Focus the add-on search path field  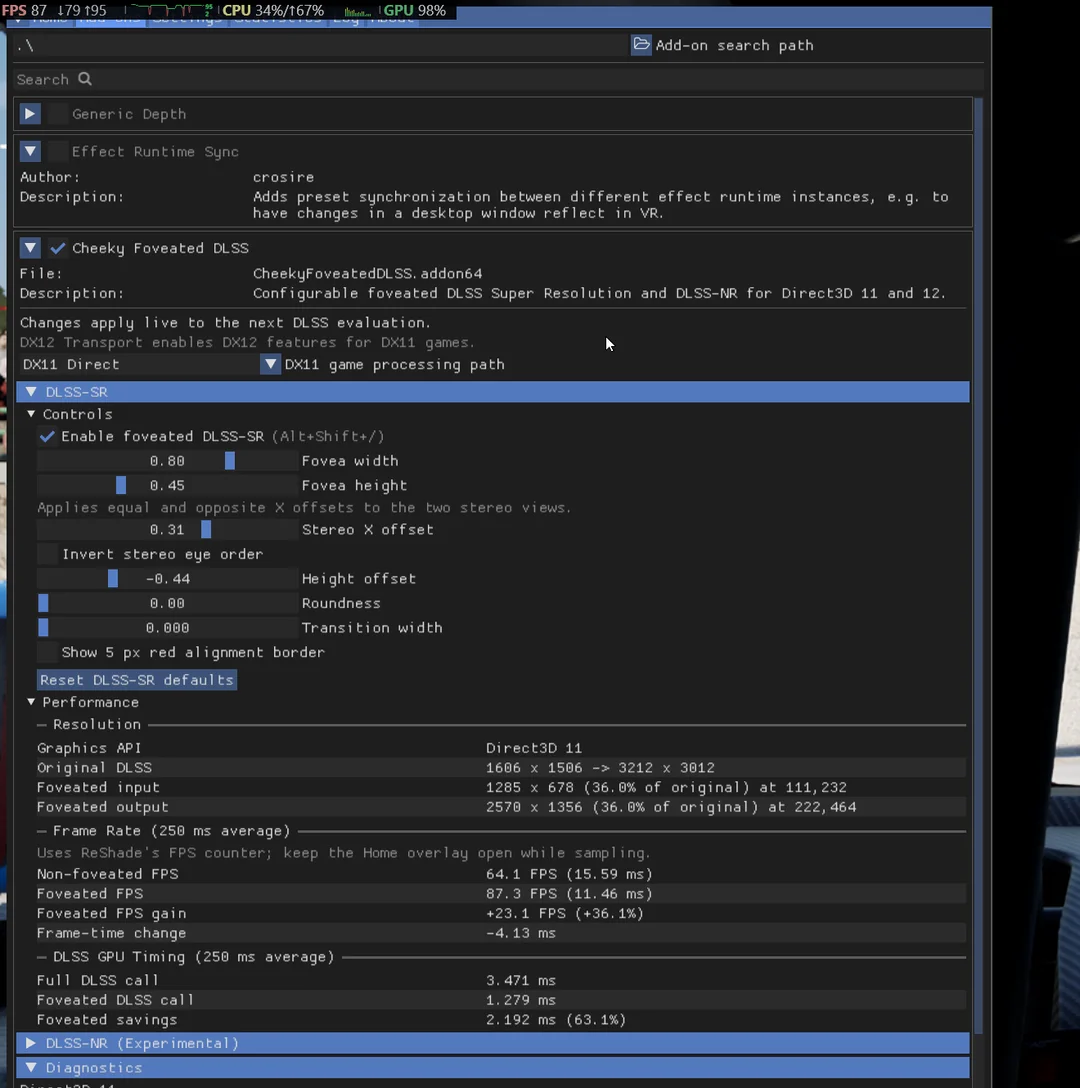coord(321,45)
